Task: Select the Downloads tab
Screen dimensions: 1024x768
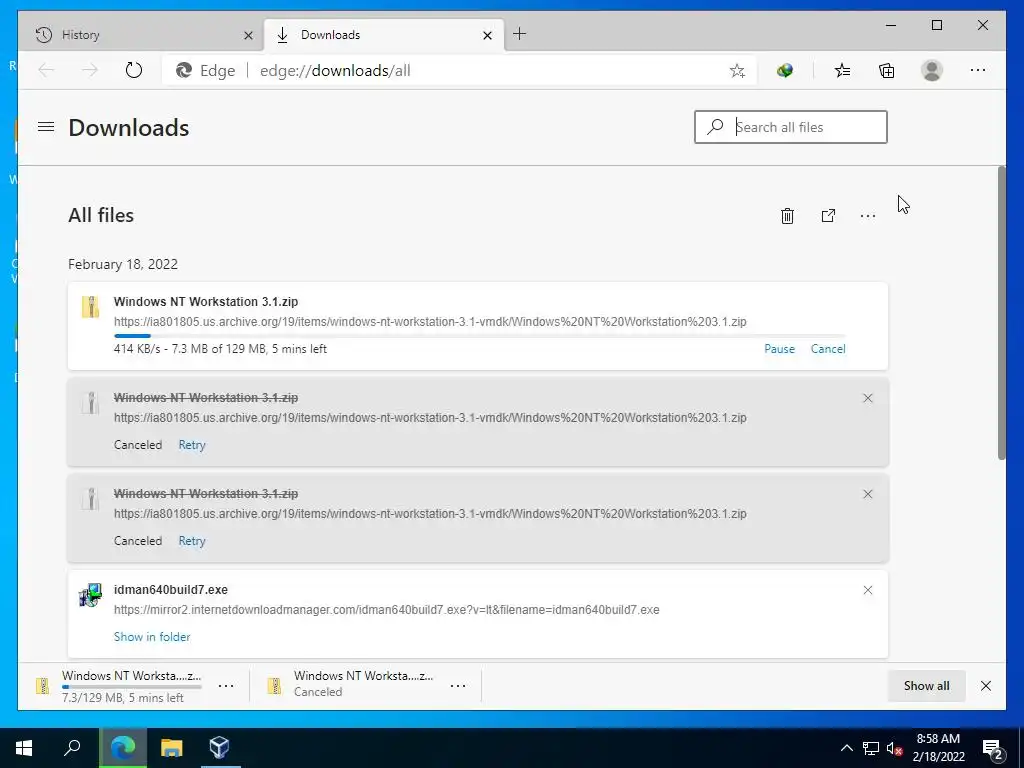Action: click(x=384, y=35)
